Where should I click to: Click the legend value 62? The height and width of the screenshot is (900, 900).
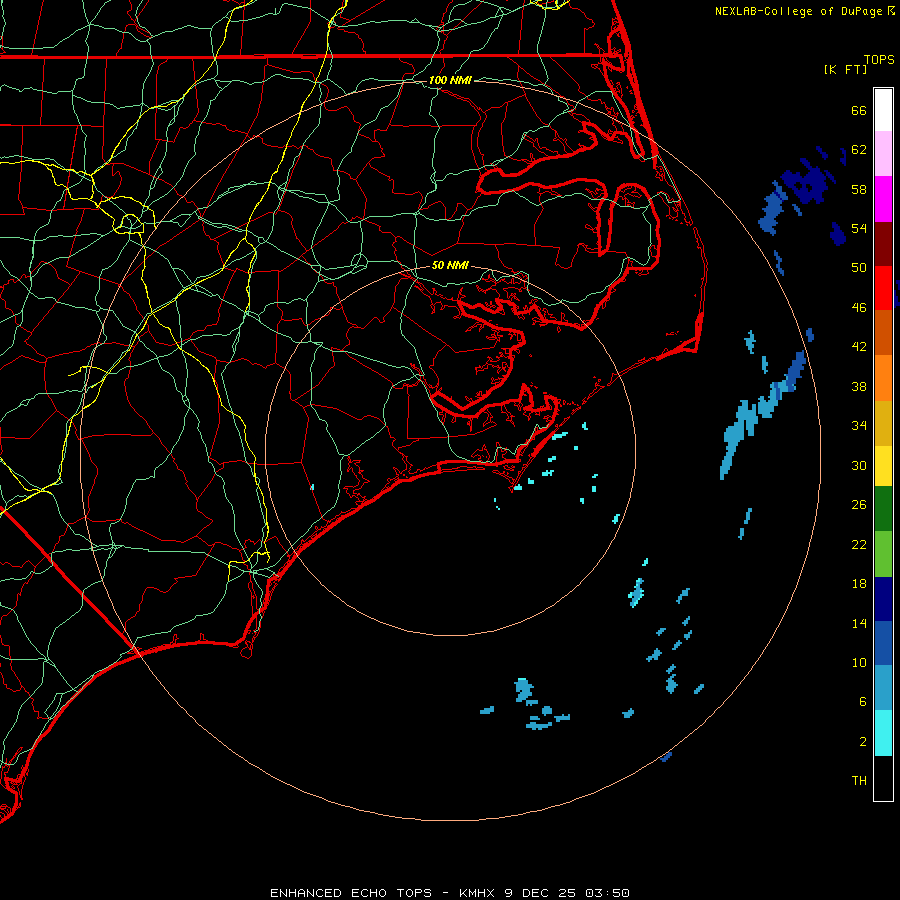[x=859, y=150]
